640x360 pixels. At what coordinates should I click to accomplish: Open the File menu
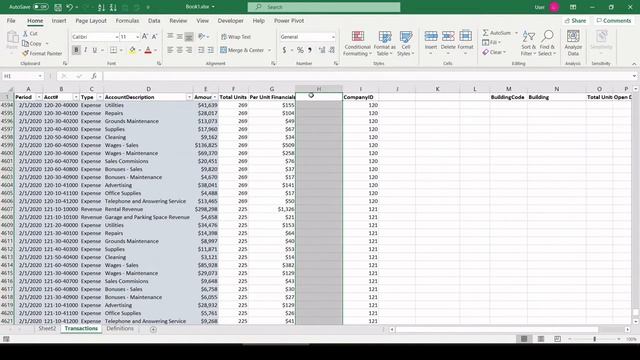pos(11,20)
